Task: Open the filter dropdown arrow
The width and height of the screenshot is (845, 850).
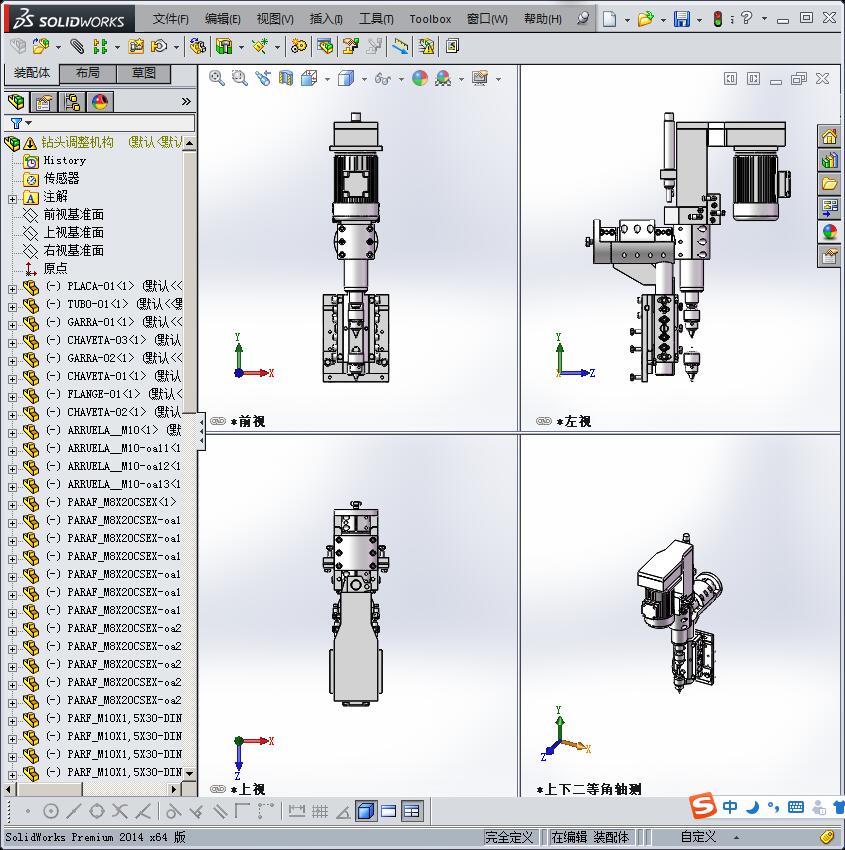Action: pyautogui.click(x=29, y=123)
